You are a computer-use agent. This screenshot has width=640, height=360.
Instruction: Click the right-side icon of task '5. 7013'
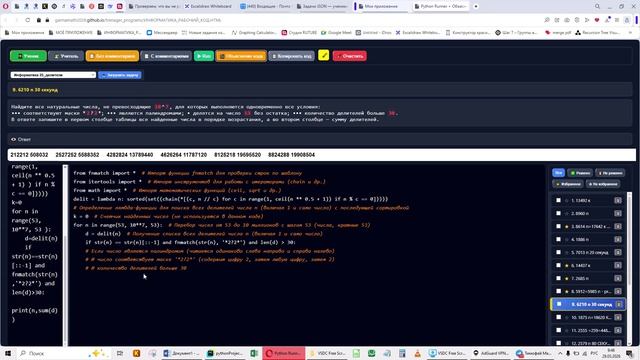pyautogui.click(x=618, y=252)
